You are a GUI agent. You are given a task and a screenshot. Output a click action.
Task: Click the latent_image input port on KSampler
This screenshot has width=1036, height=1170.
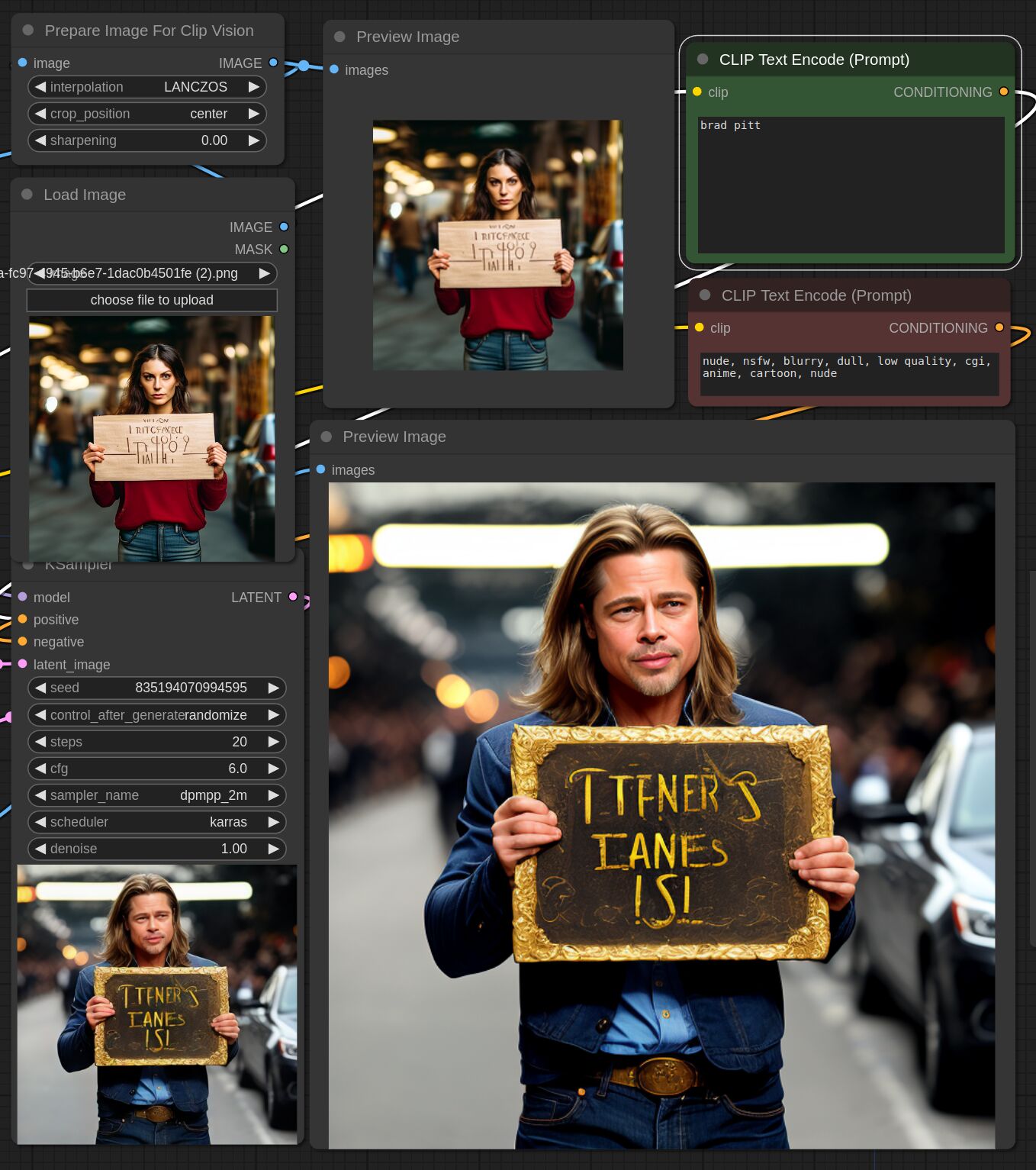[23, 664]
